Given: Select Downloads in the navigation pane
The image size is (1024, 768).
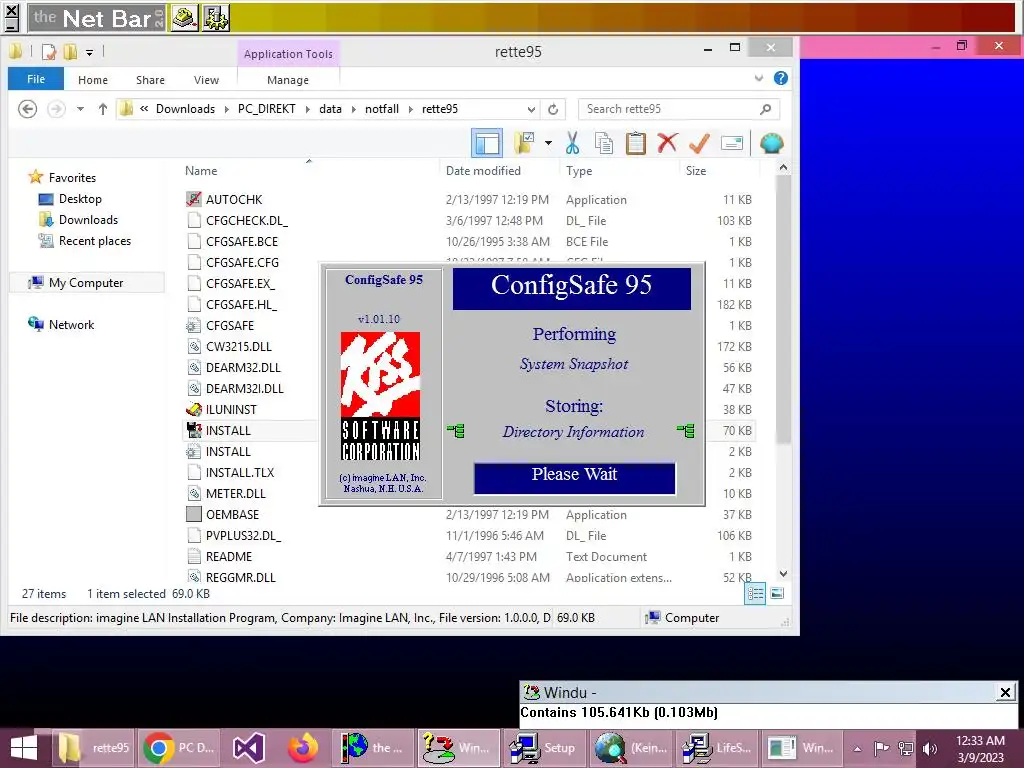Looking at the screenshot, I should 88,219.
